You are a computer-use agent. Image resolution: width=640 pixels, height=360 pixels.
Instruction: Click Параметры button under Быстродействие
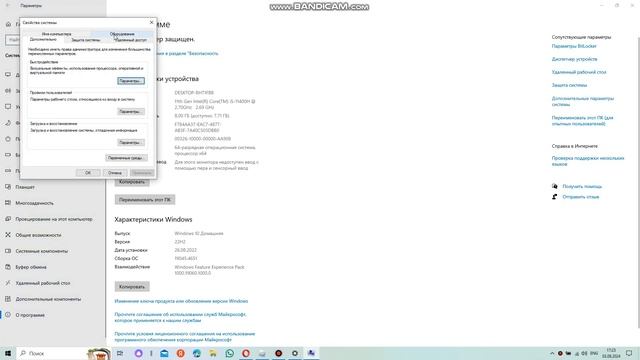(131, 81)
